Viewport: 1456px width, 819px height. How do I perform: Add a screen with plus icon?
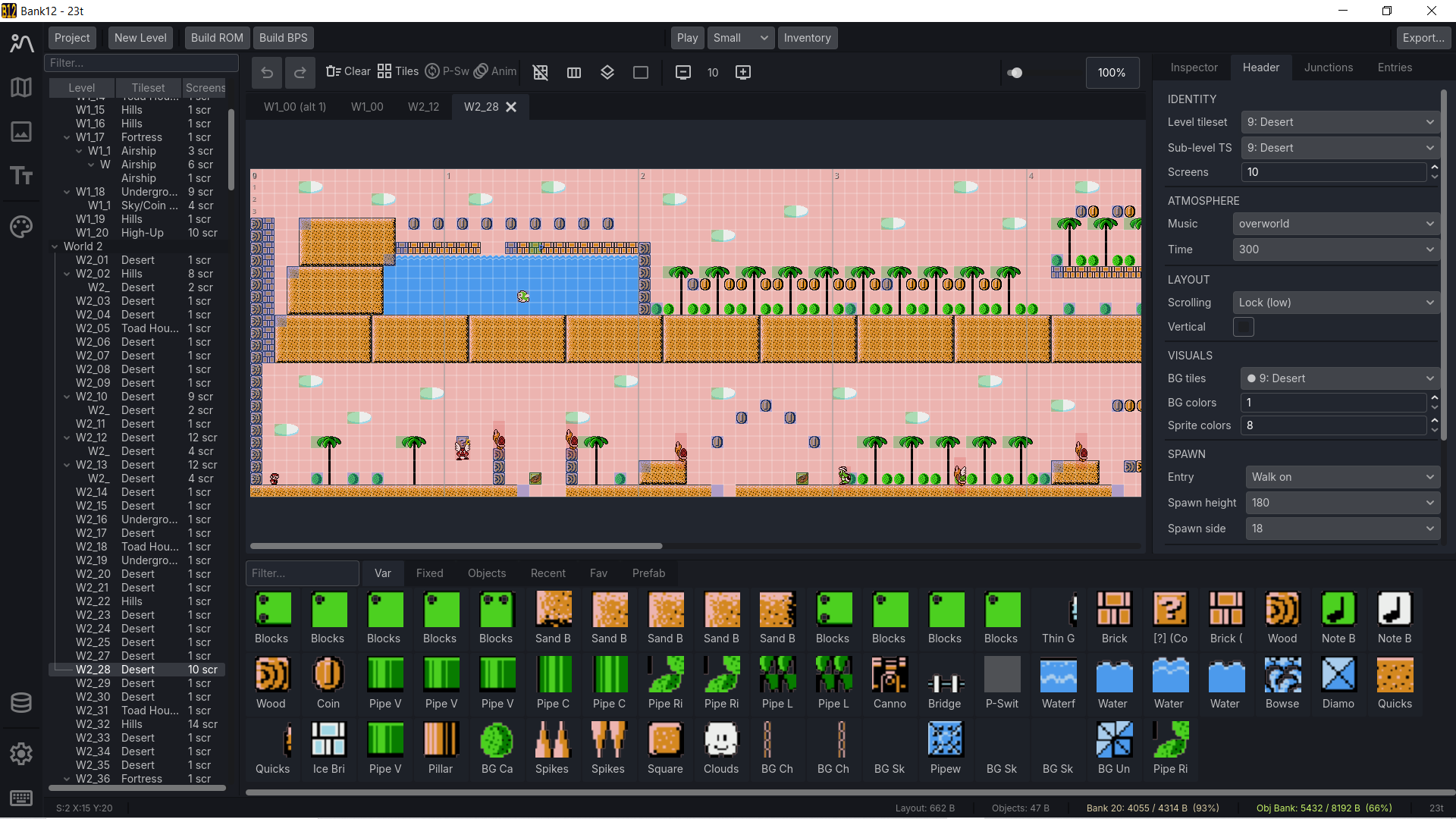743,72
